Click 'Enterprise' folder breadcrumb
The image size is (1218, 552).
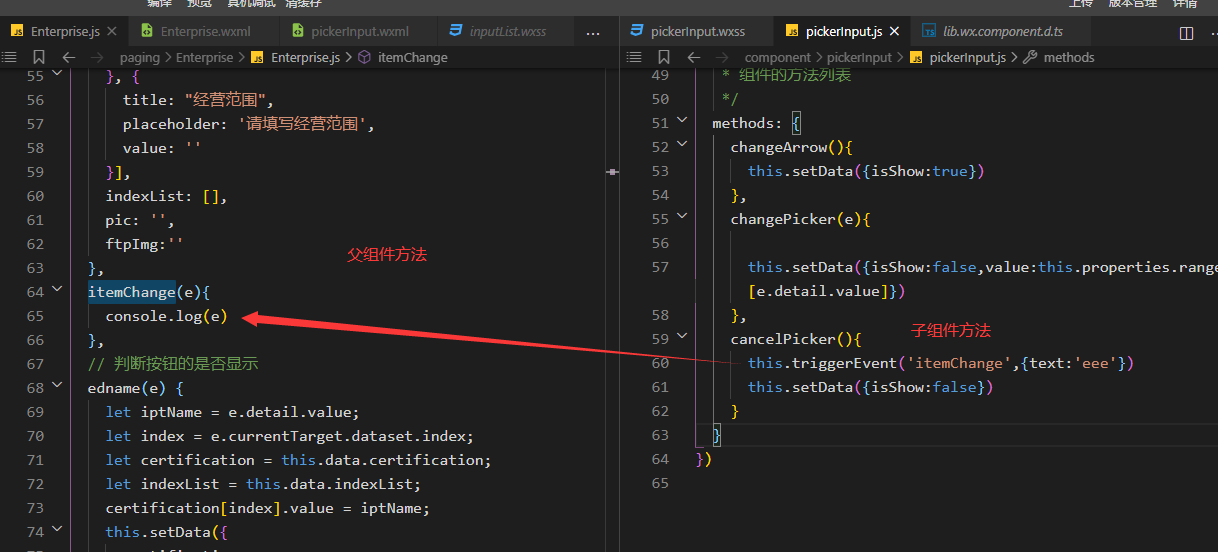[x=204, y=57]
